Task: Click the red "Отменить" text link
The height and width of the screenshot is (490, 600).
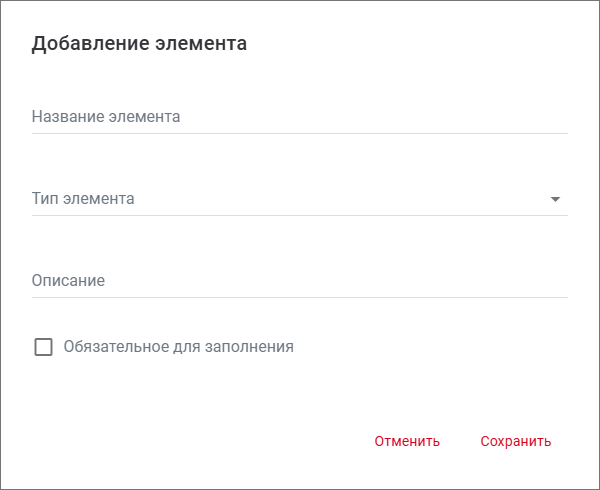Action: [x=407, y=441]
